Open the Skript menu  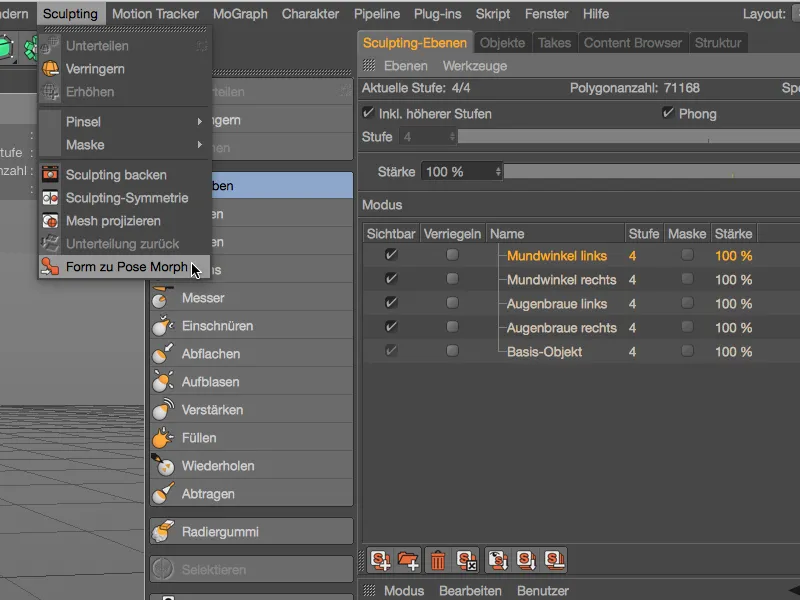click(x=493, y=14)
